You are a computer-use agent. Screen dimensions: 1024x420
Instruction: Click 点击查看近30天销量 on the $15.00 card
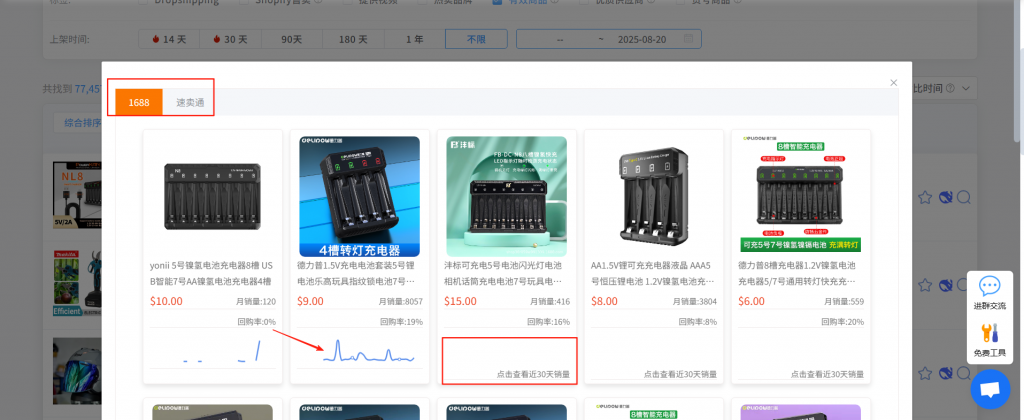[x=533, y=374]
